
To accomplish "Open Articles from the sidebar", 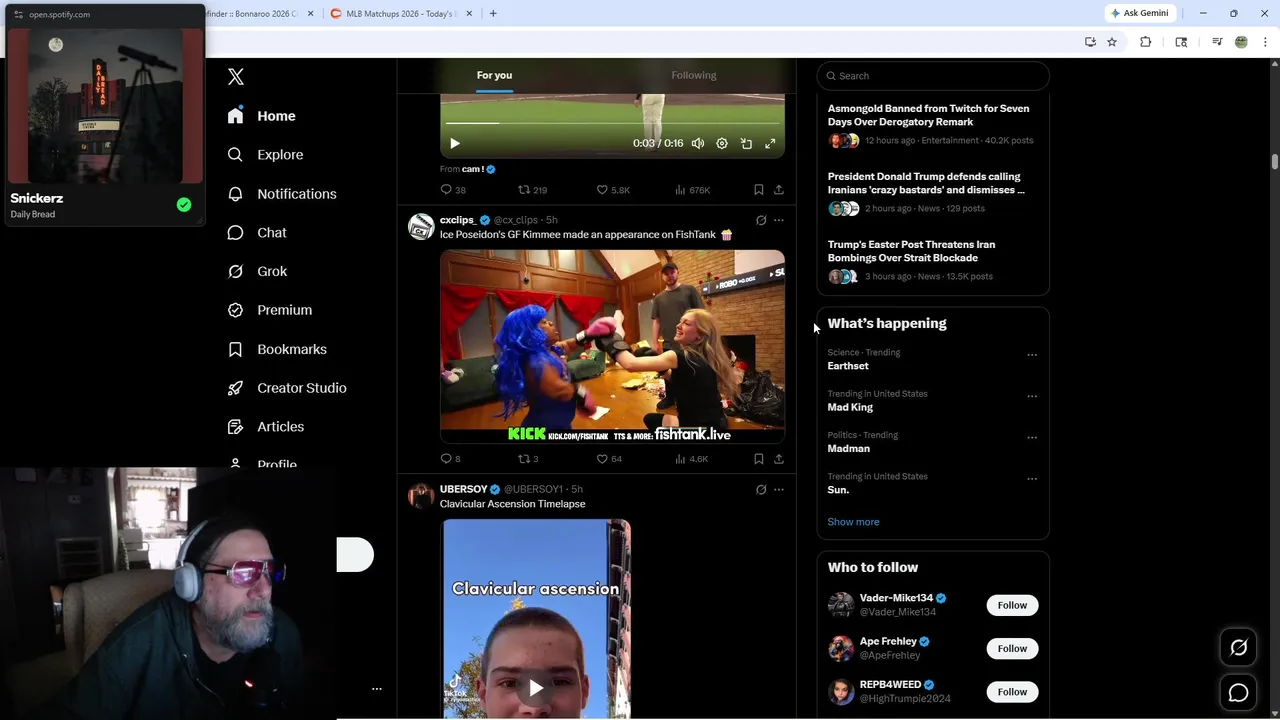I will [265, 427].
